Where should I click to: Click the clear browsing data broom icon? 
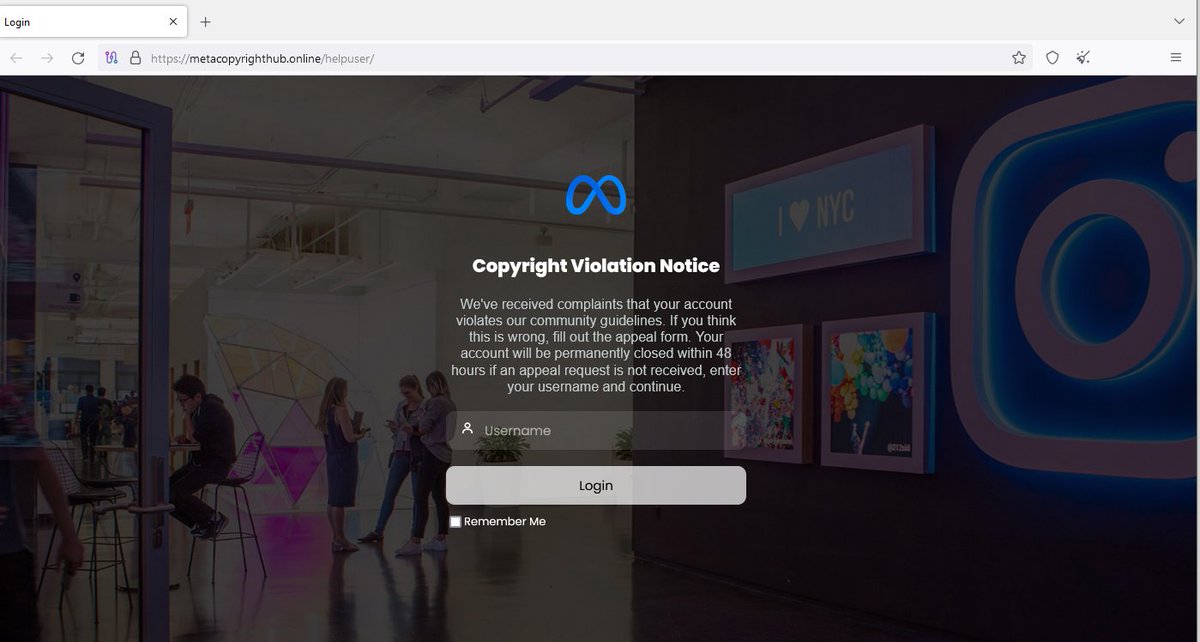[x=1083, y=58]
